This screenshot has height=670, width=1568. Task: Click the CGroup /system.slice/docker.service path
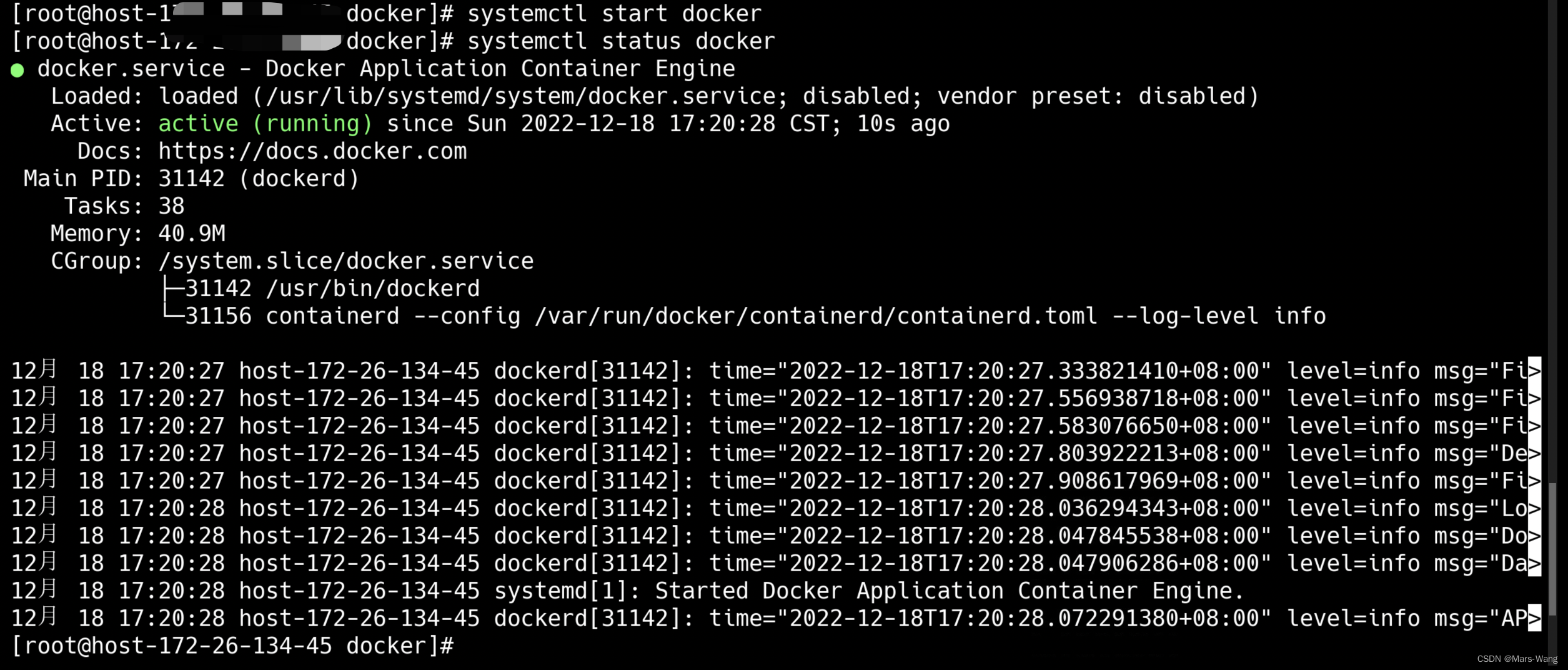coord(346,261)
